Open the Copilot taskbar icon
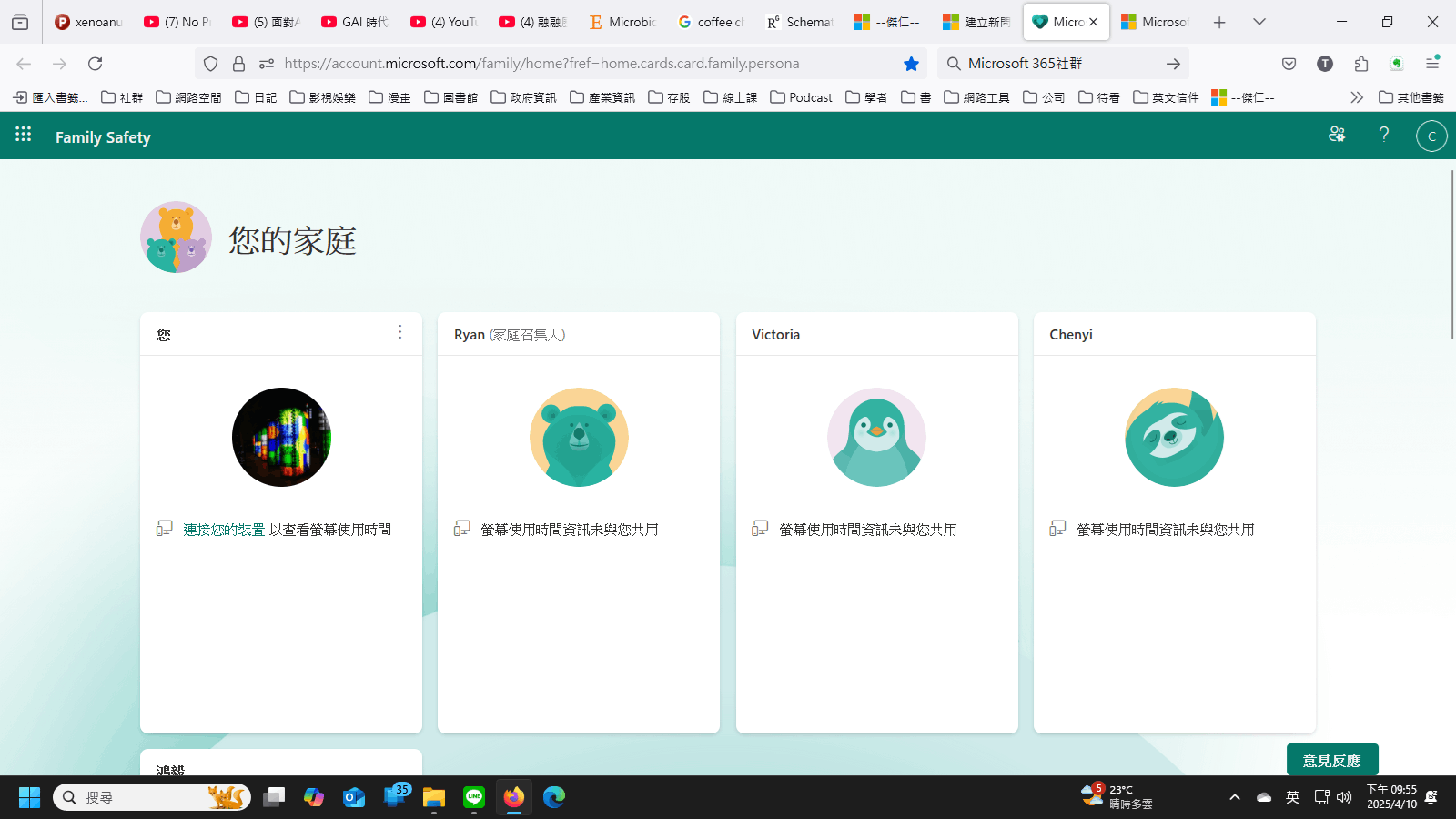This screenshot has height=819, width=1456. click(314, 797)
